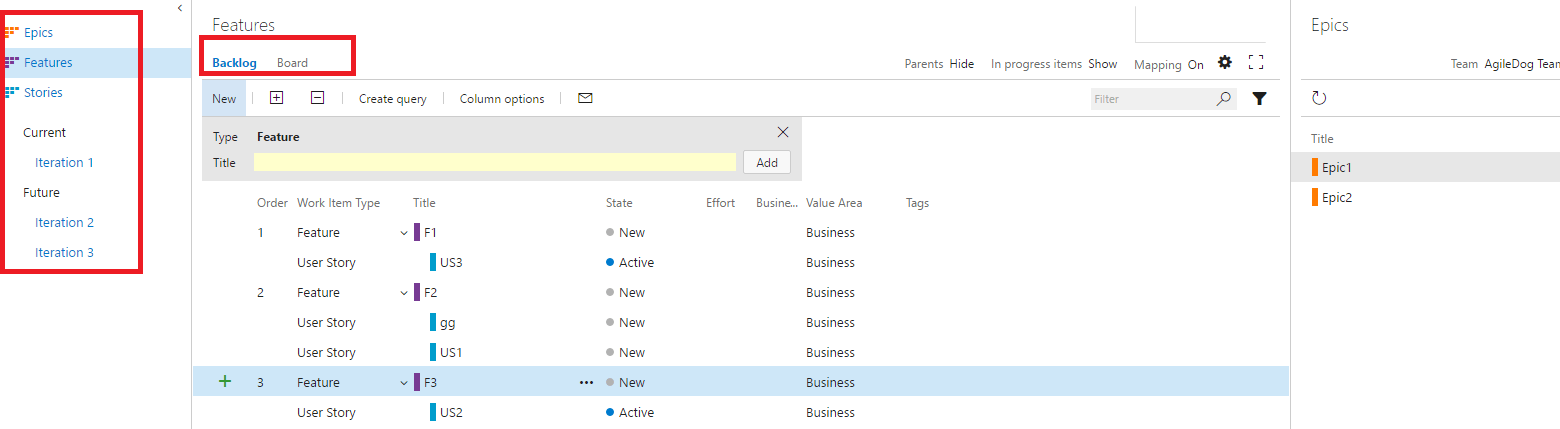Add child with green plus on F3

point(225,381)
